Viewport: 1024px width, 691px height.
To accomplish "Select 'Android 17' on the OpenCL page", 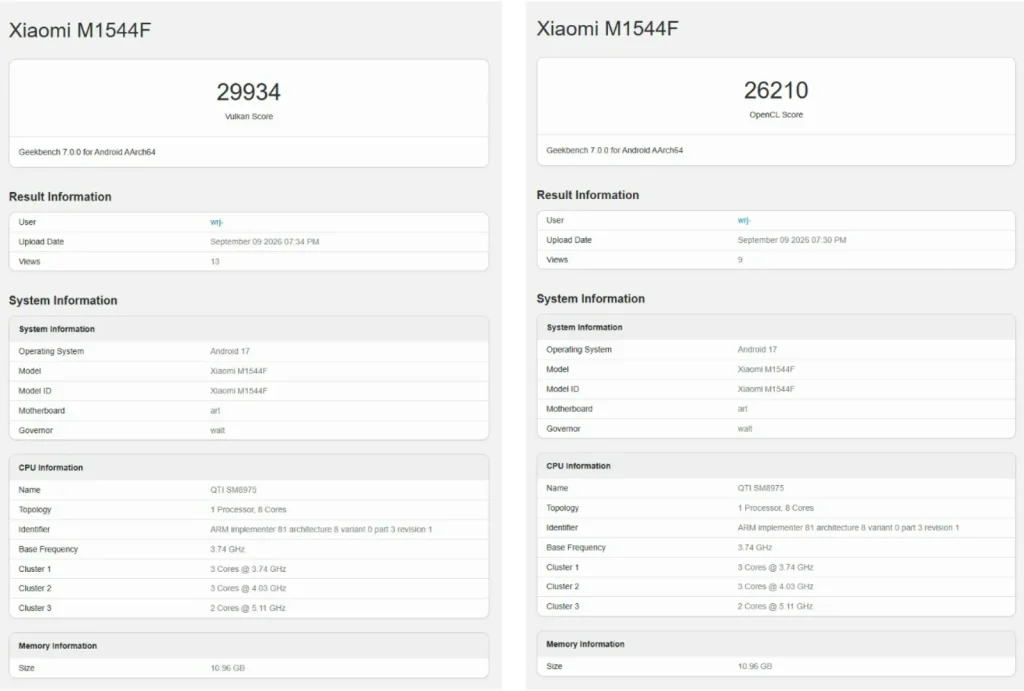I will pyautogui.click(x=757, y=349).
